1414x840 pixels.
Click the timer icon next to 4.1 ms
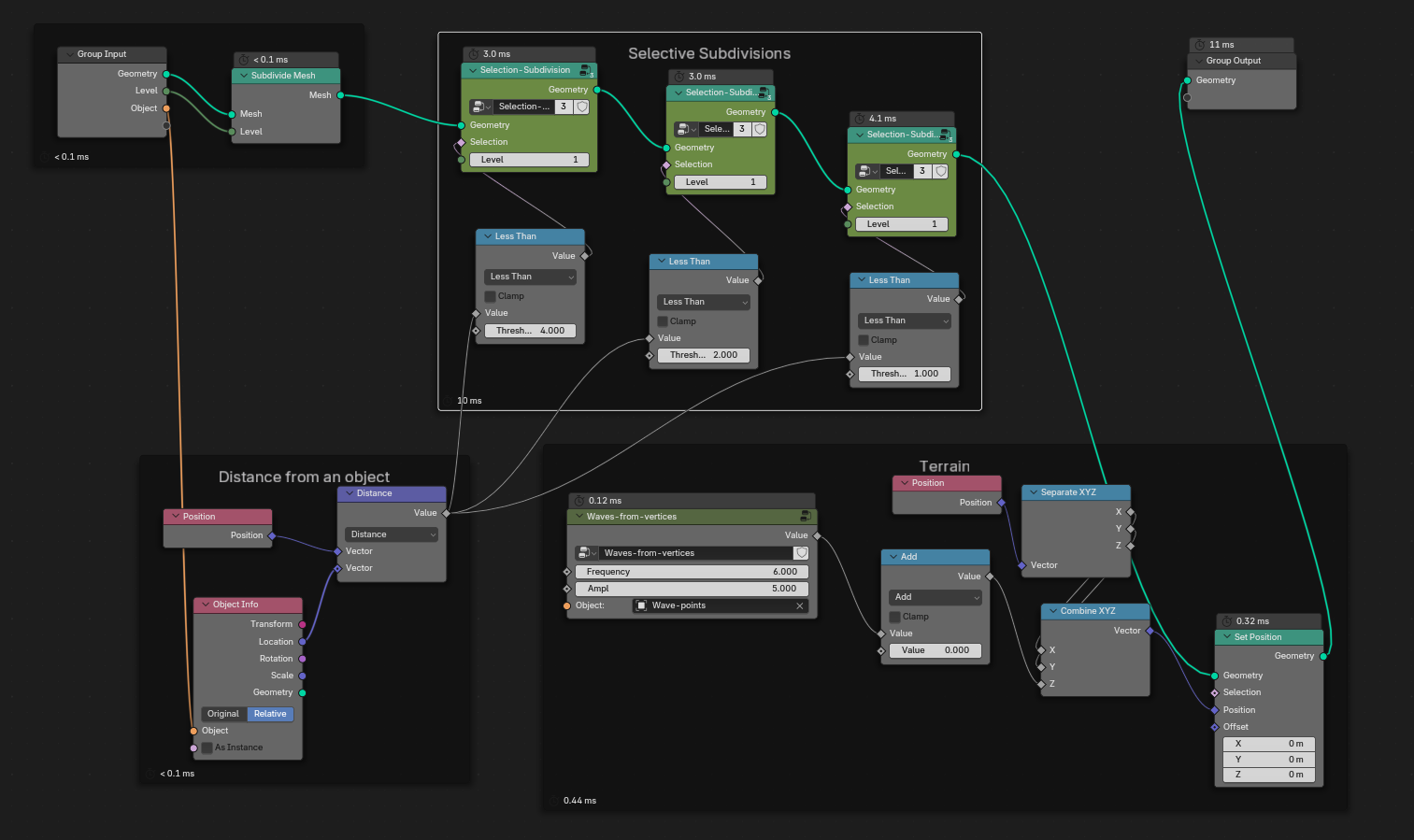point(860,119)
